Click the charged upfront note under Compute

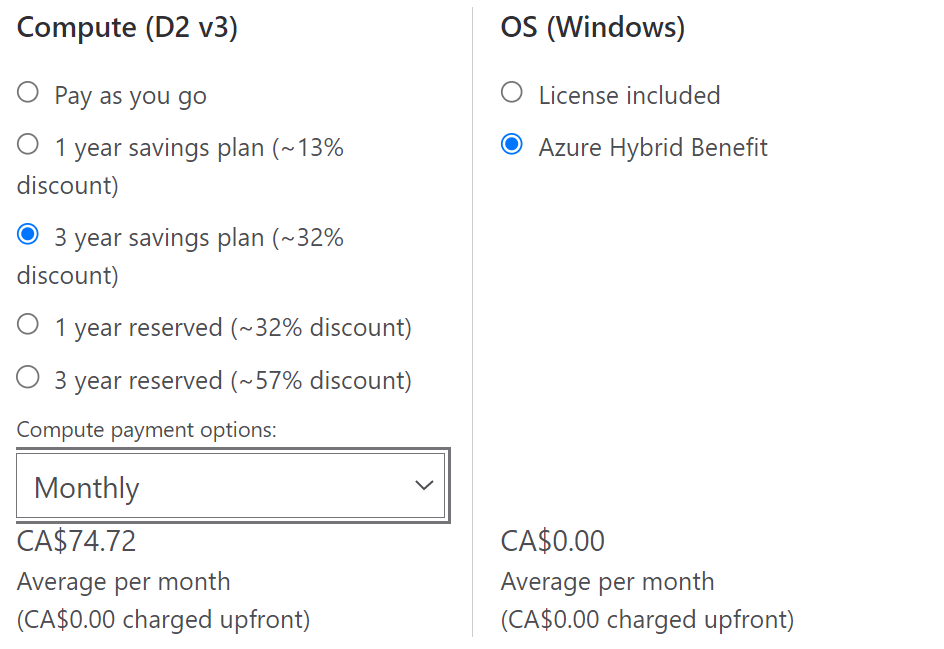coord(163,620)
